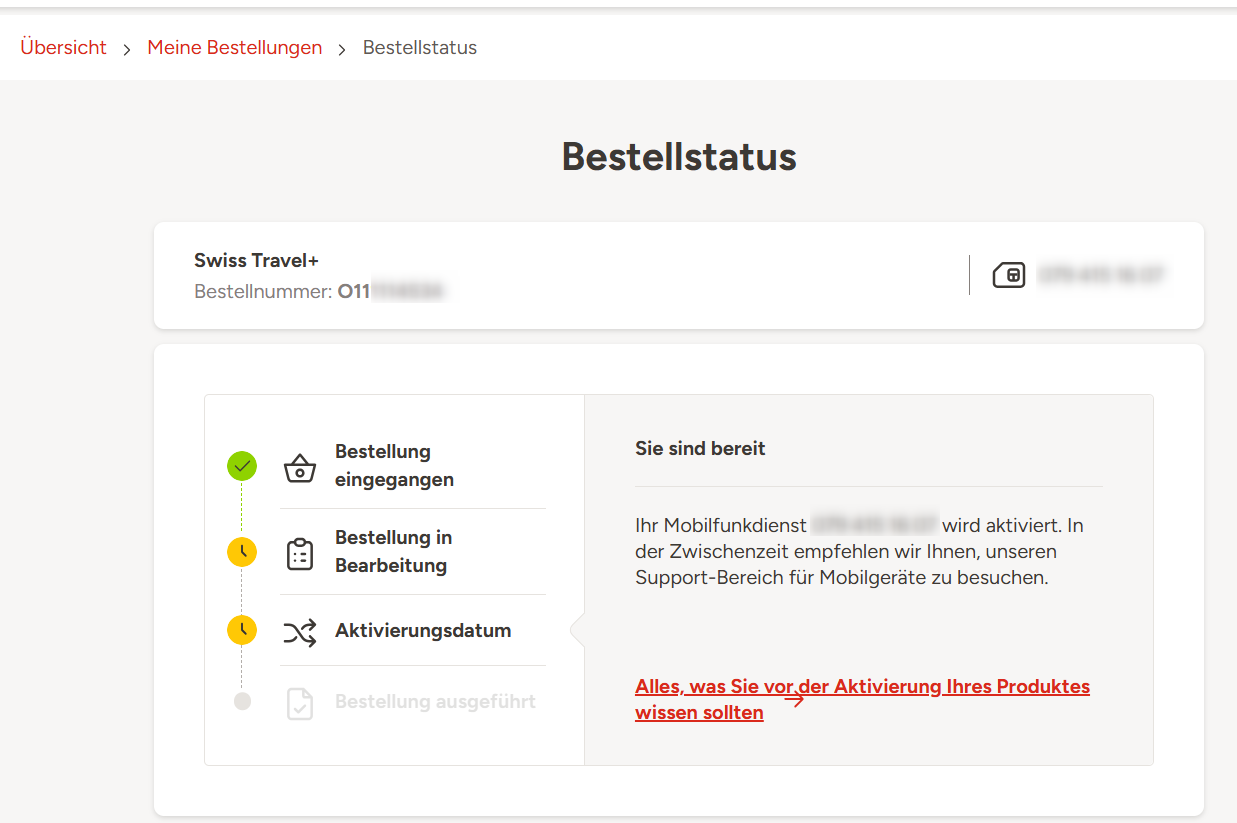
Task: Select the Aktivierungsdatum step
Action: click(423, 631)
